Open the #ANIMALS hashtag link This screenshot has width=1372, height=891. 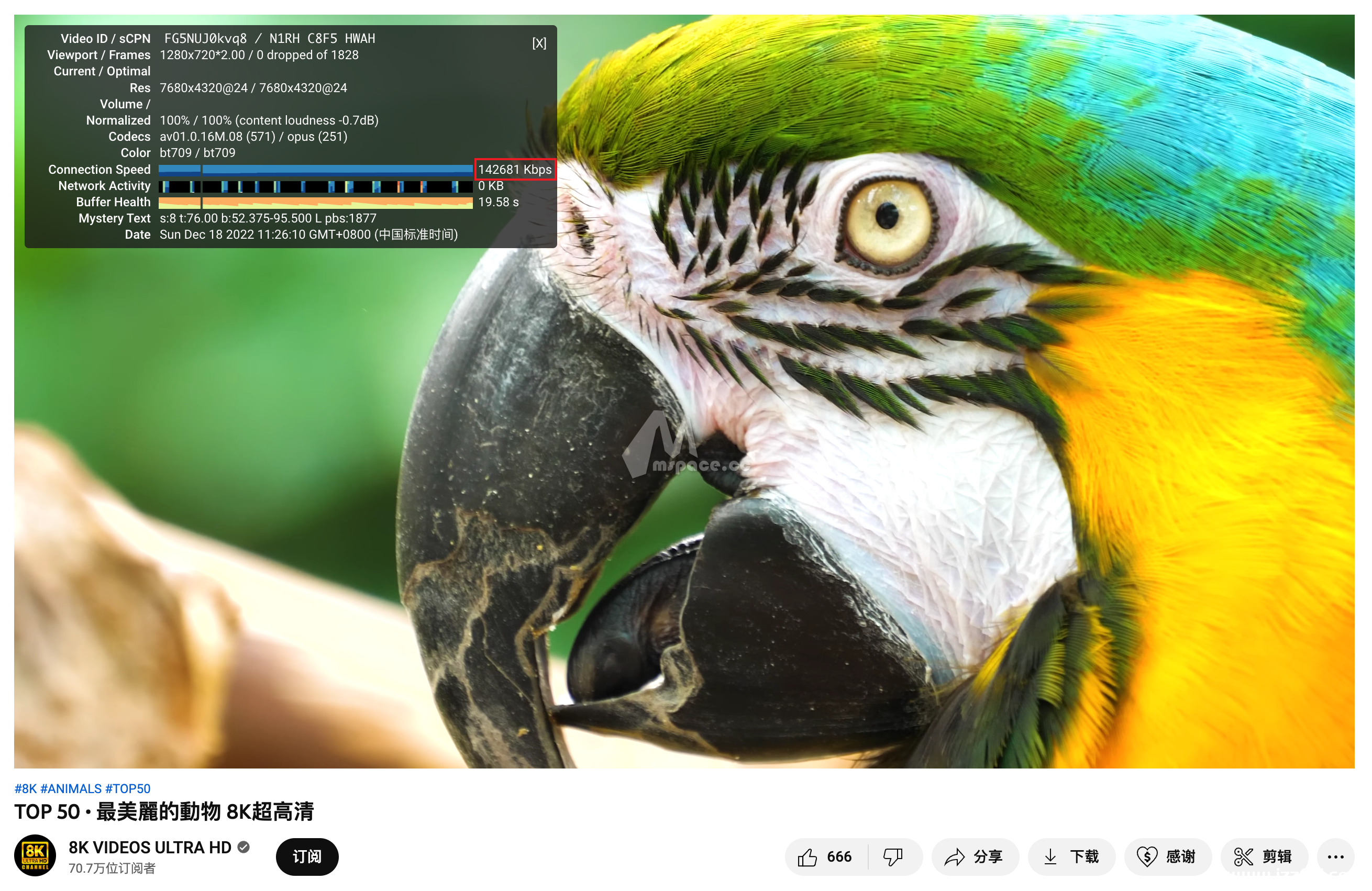pyautogui.click(x=71, y=788)
